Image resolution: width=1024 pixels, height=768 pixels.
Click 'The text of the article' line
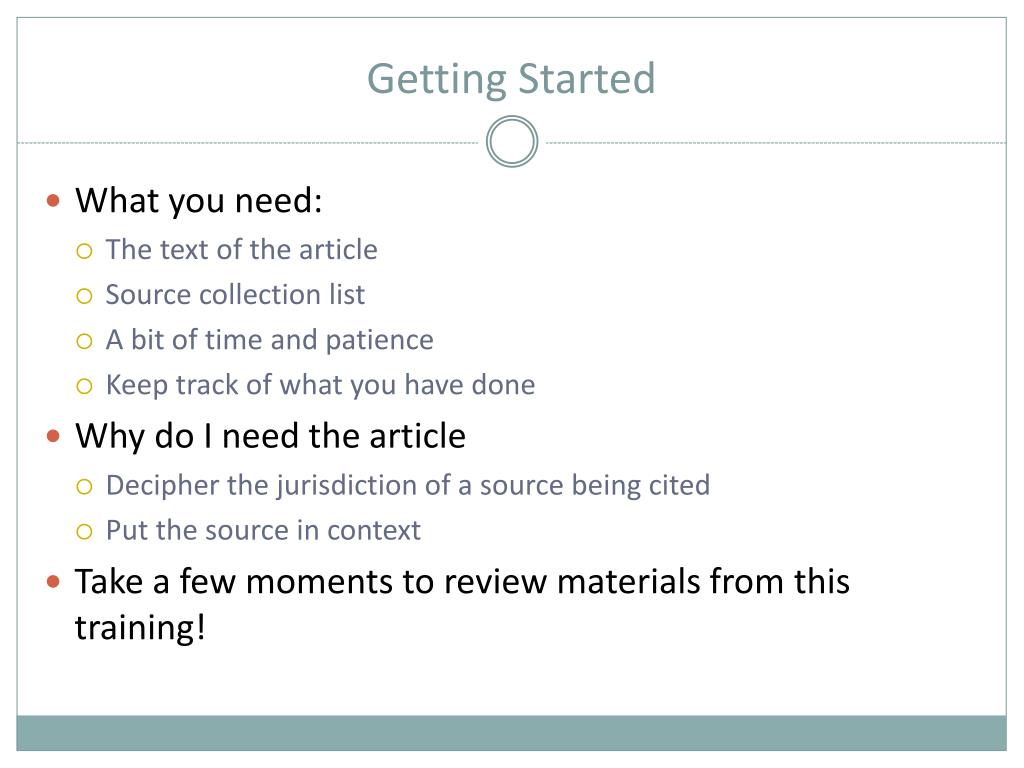(242, 249)
